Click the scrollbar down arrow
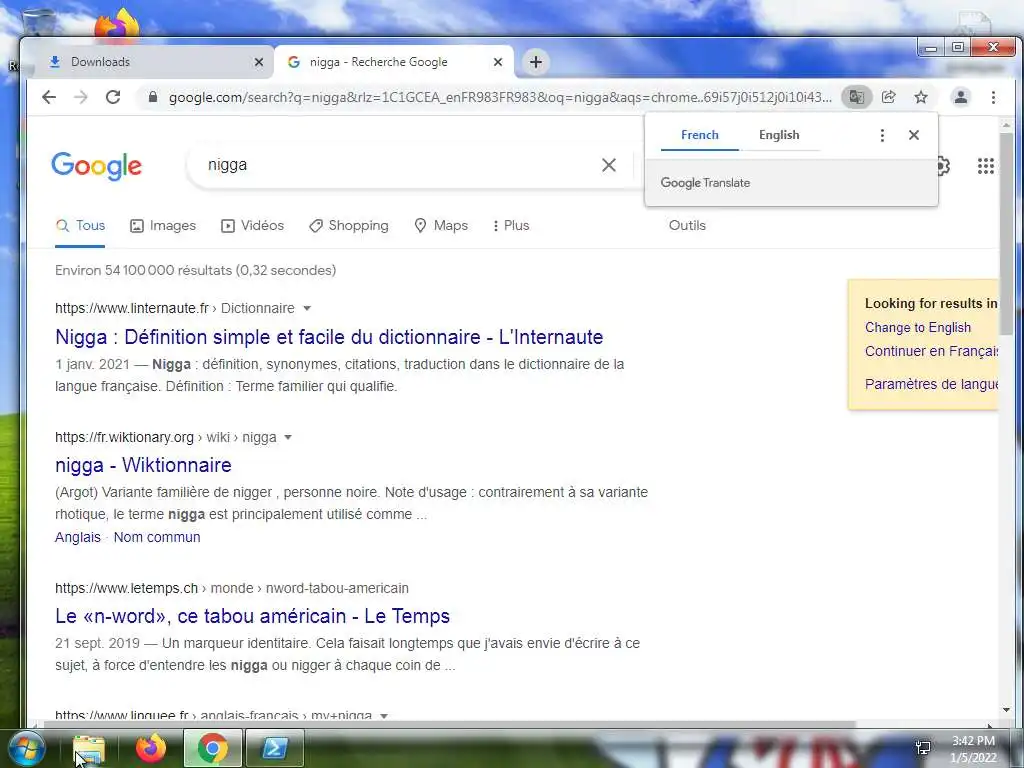 tap(1006, 711)
